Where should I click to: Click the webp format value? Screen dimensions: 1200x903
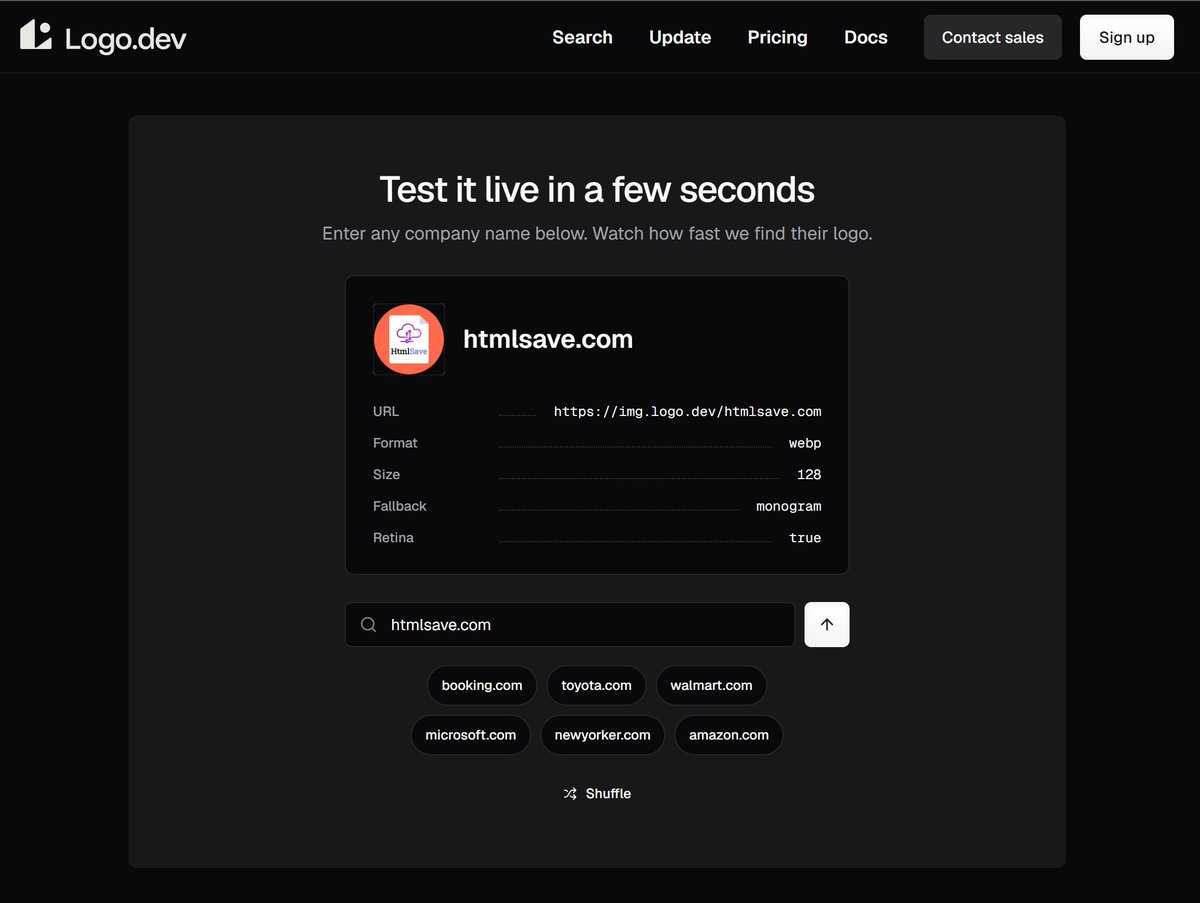pyautogui.click(x=805, y=443)
